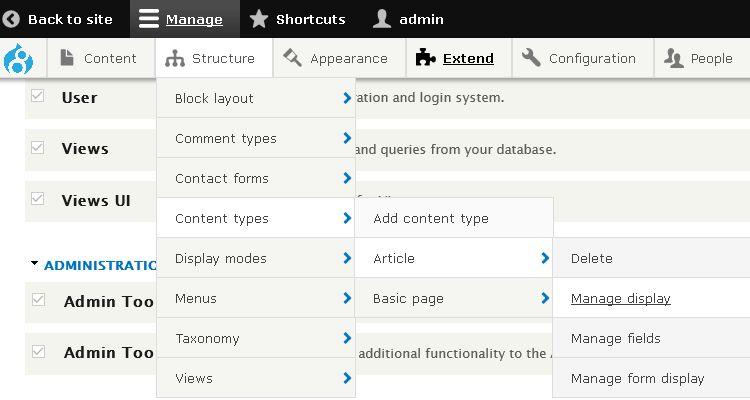Open the Structure admin menu
The height and width of the screenshot is (400, 750).
214,58
